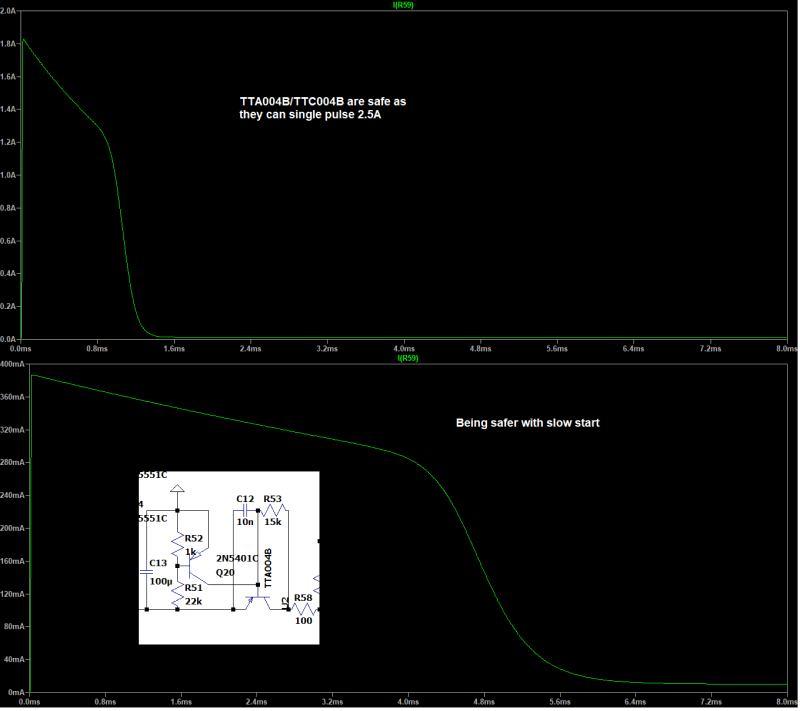Click the 15k value of R53

(x=272, y=522)
